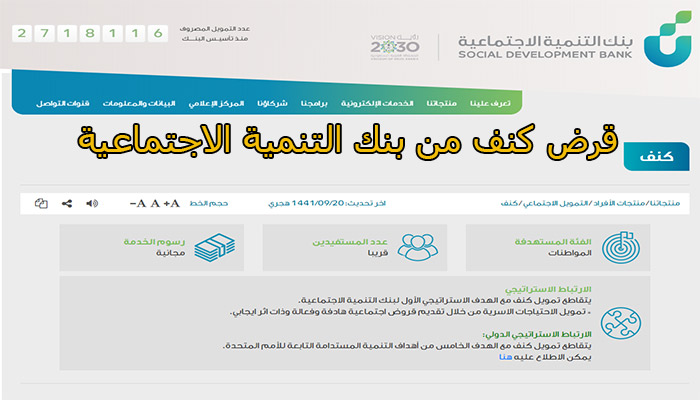Viewport: 700px width, 400px height.
Task: Reset font size with middle A
Action: [x=155, y=204]
